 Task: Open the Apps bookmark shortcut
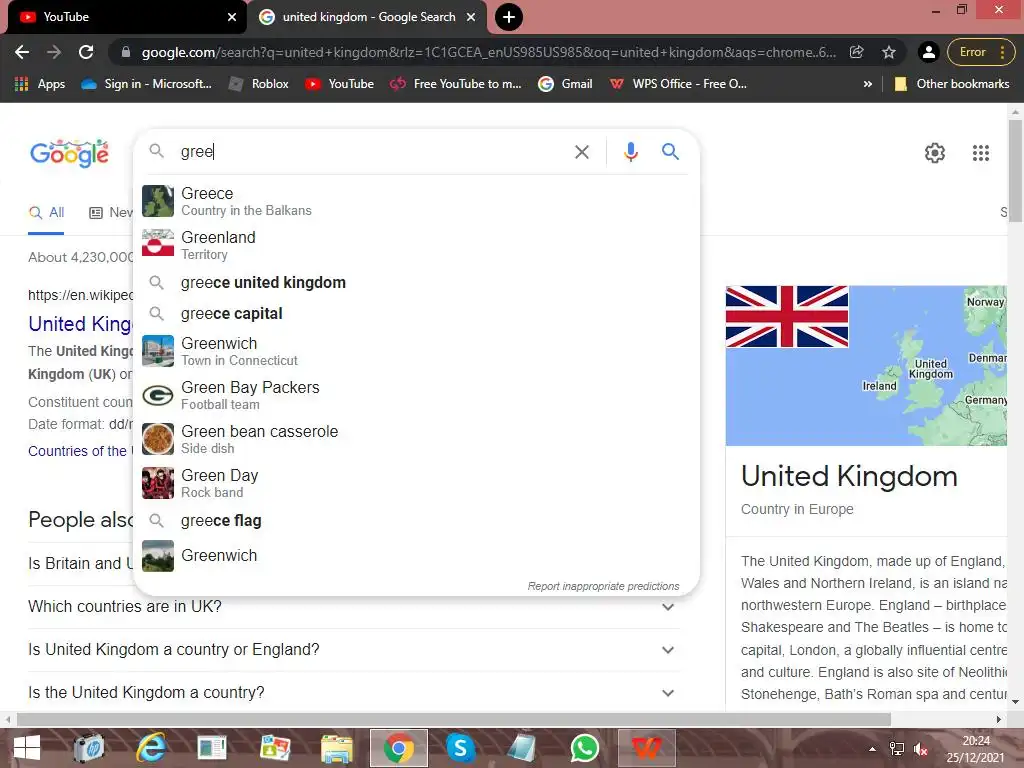40,84
